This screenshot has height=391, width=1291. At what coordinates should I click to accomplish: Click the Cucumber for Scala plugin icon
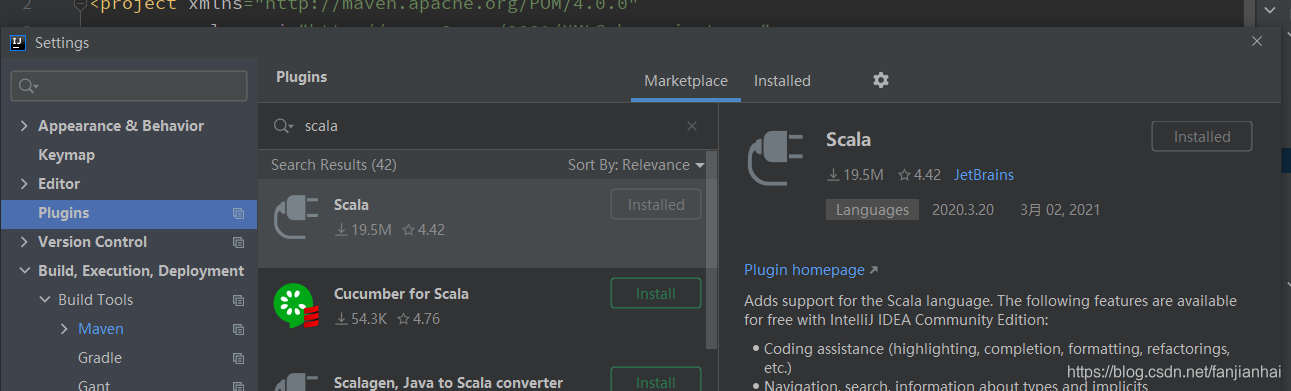[296, 306]
